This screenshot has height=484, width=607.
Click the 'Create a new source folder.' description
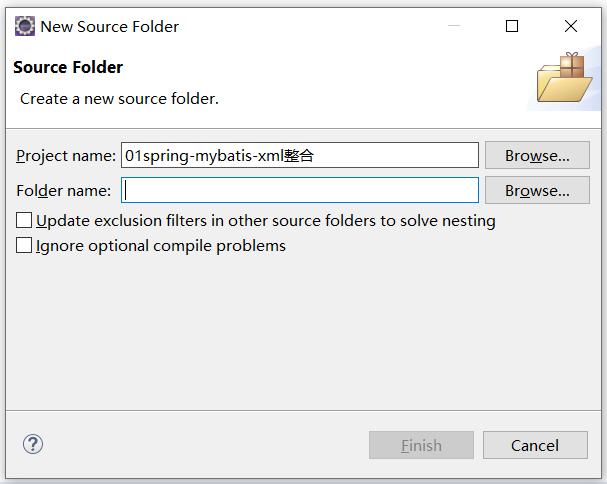(119, 99)
